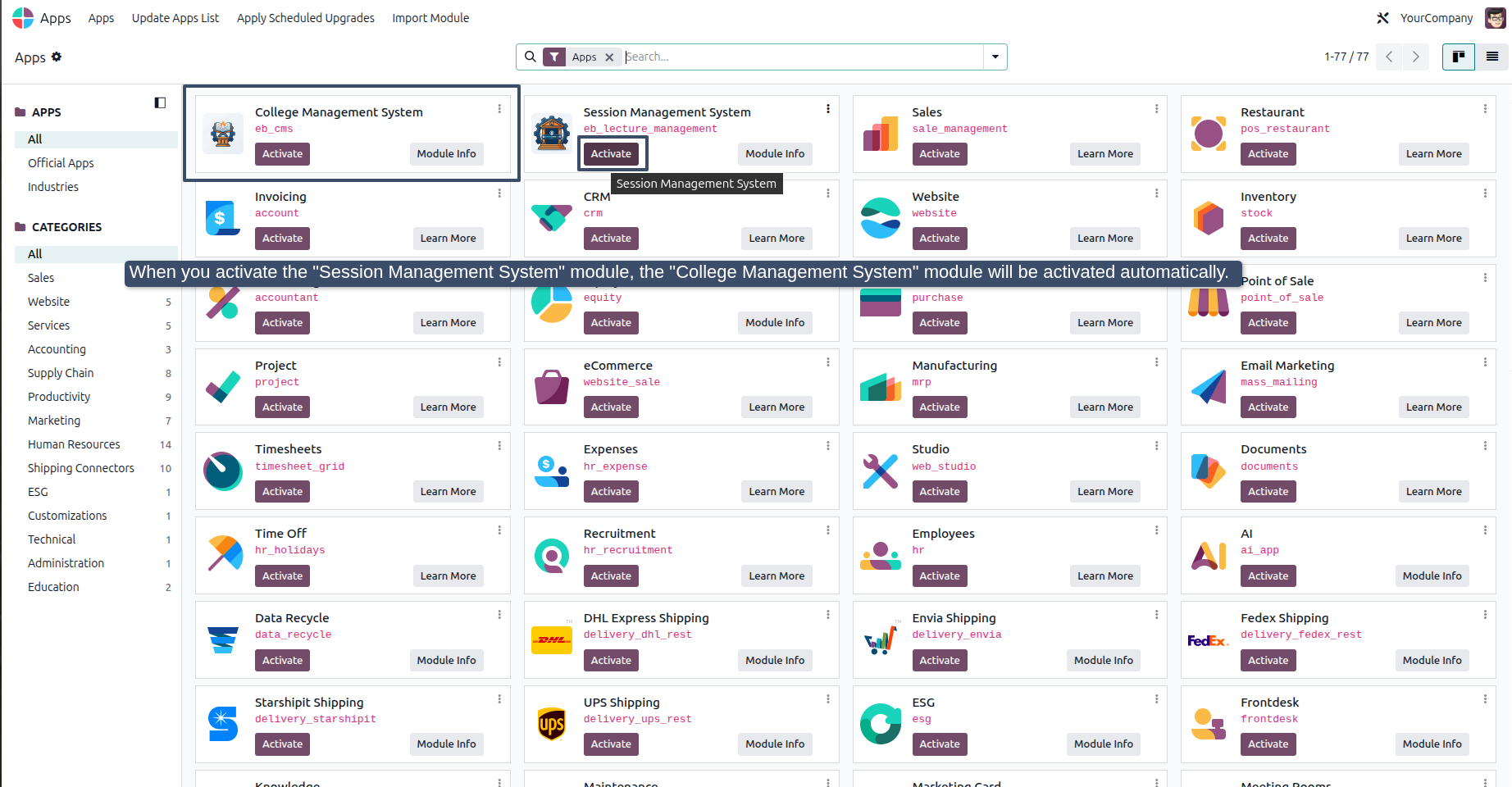Click the College Management System app icon
Screen dimensions: 1512x787
point(223,133)
